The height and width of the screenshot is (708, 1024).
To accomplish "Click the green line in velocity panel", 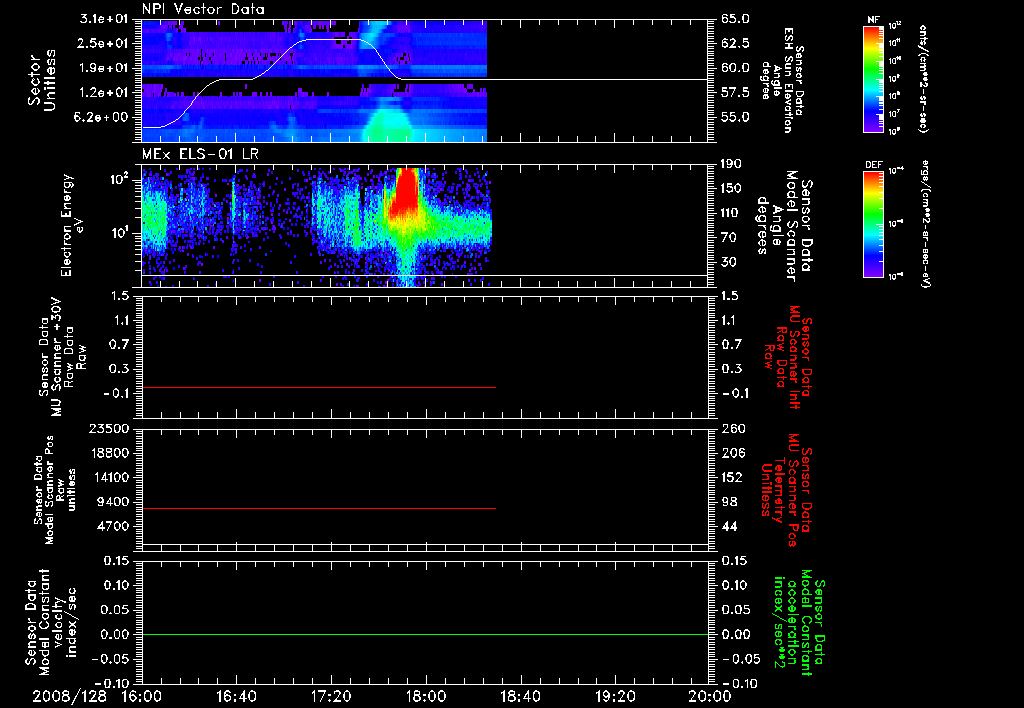I will pyautogui.click(x=425, y=634).
